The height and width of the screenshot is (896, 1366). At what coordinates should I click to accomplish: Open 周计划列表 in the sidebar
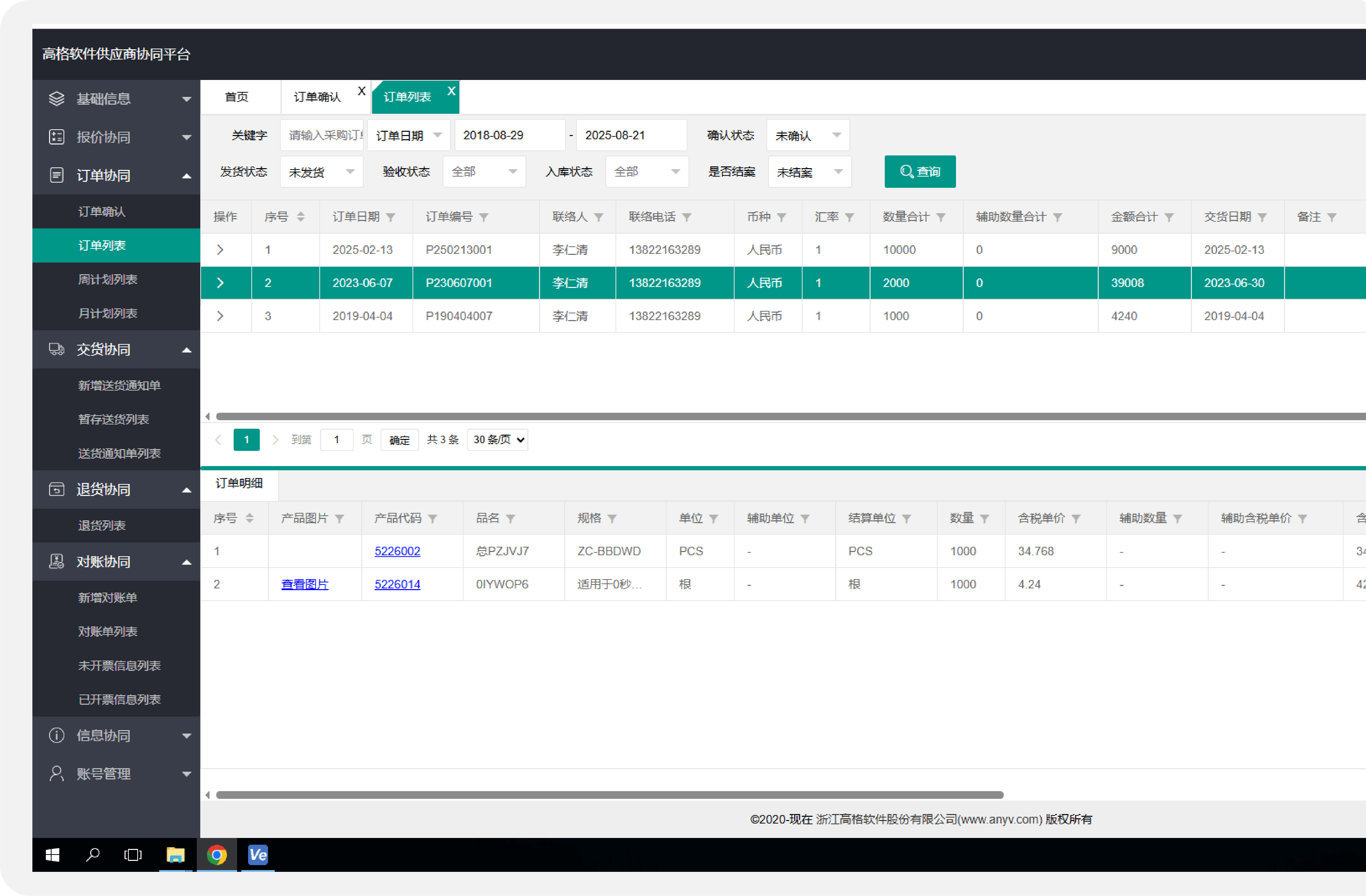coord(107,279)
